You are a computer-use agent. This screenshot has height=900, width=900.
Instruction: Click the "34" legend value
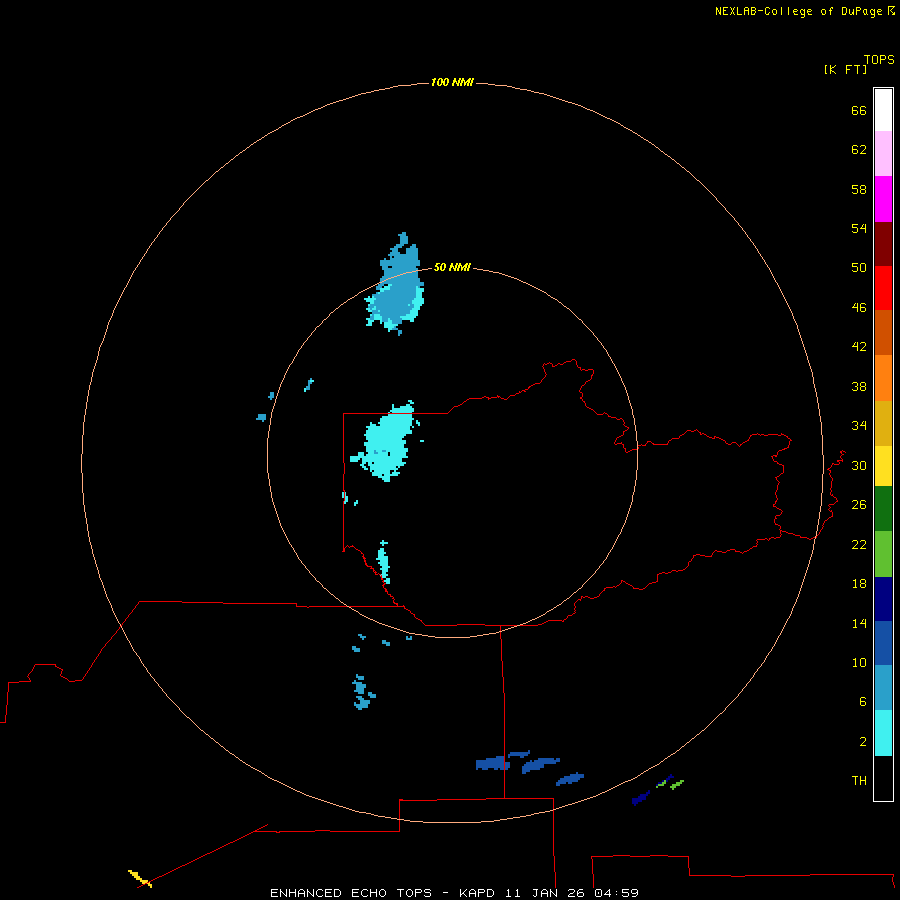[x=859, y=426]
